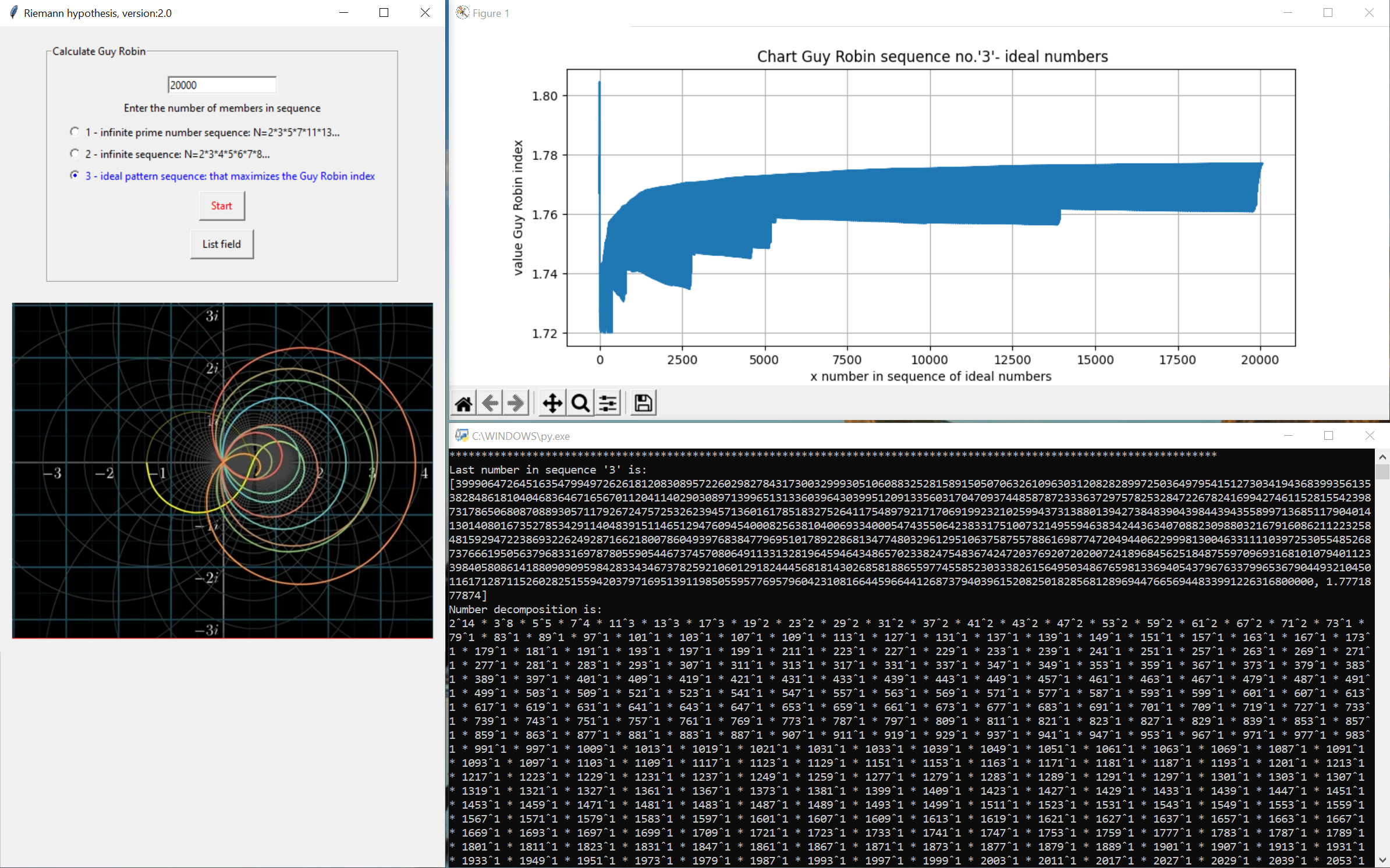This screenshot has height=868, width=1390.
Task: Click the Riemann zeta spiral image
Action: point(222,470)
